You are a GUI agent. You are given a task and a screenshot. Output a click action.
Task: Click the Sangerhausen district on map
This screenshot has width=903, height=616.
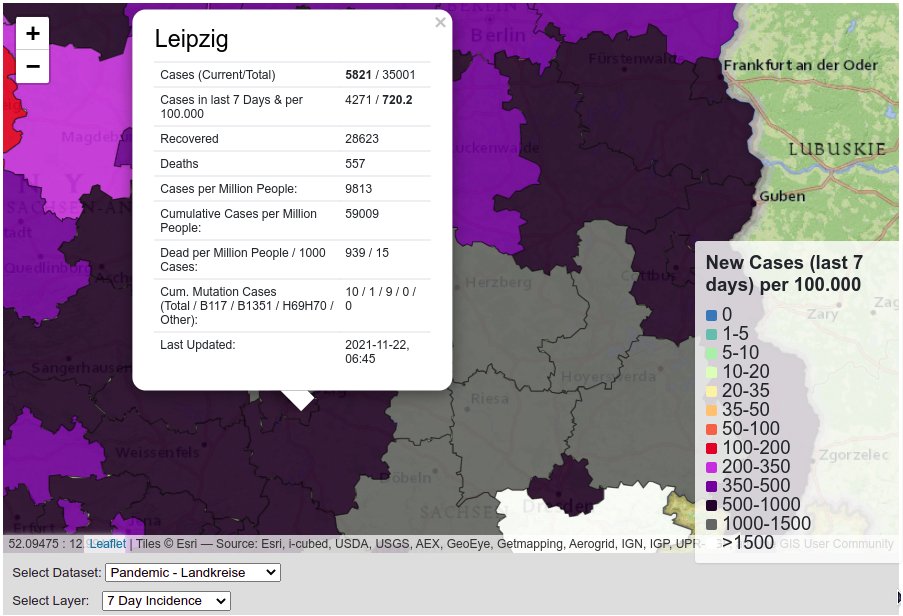point(81,367)
